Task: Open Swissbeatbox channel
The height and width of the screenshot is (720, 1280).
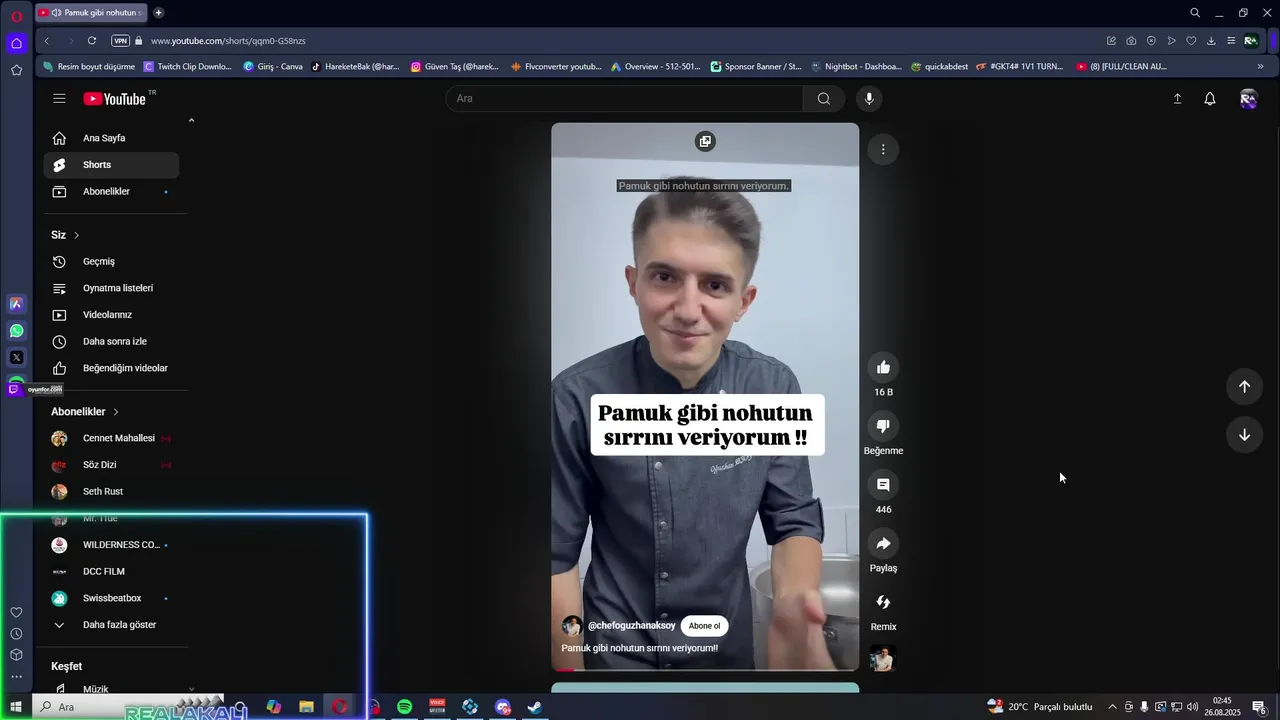Action: tap(111, 598)
